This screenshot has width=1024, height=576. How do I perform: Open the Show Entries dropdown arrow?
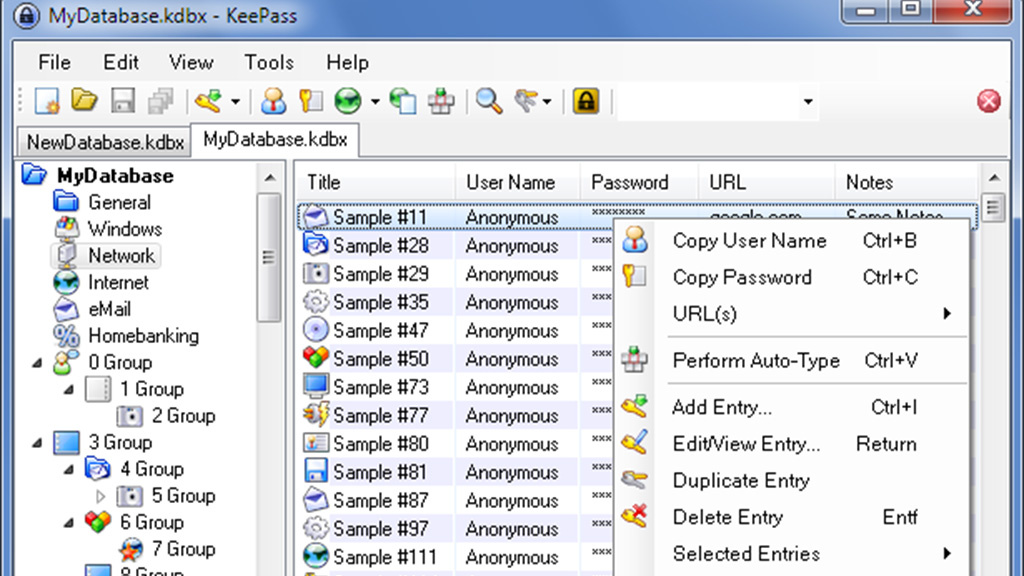[547, 102]
